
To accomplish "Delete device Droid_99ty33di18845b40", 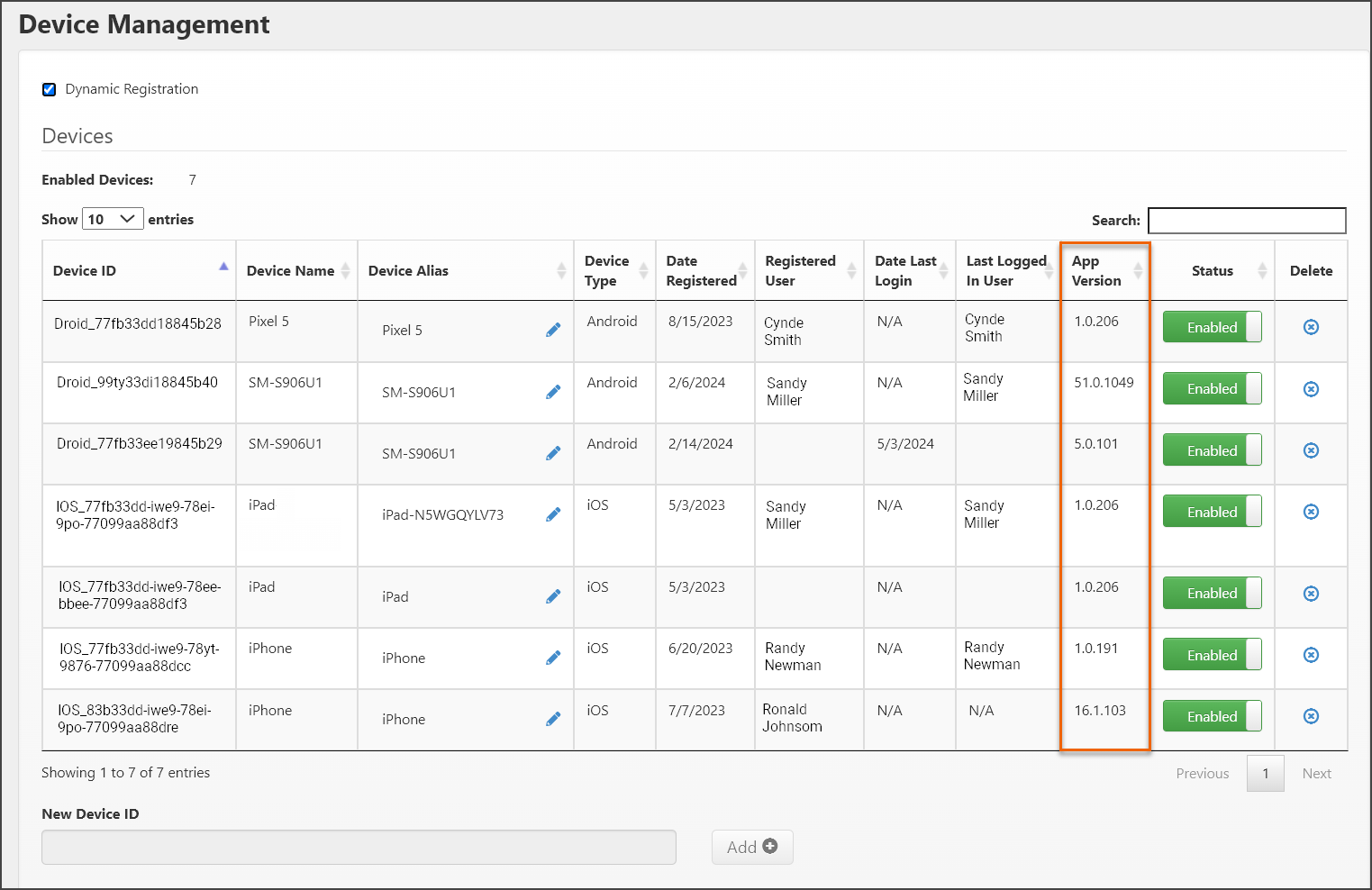I will click(1311, 389).
